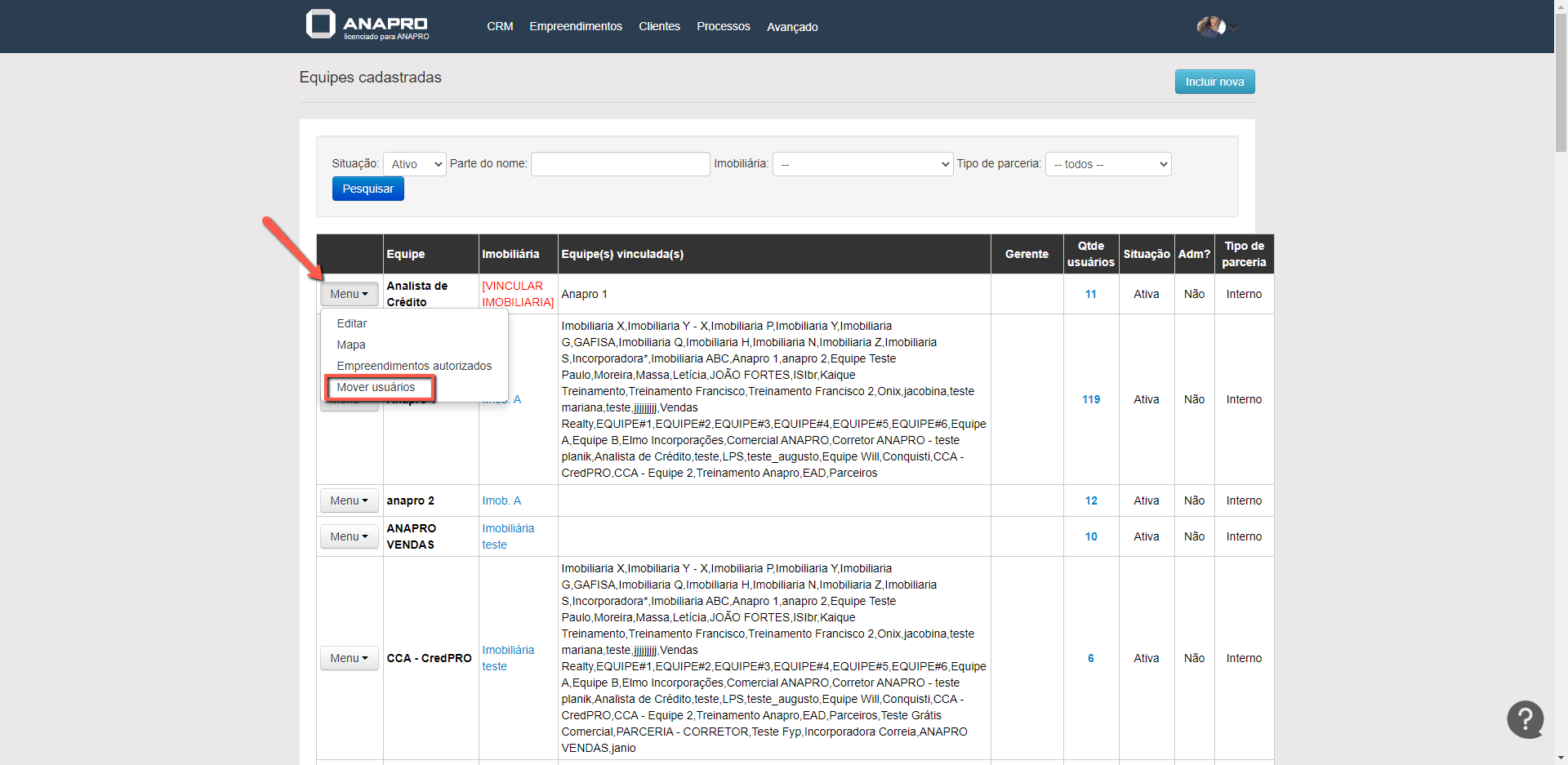
Task: Open 'Empreendimentos autorizados' menu entry
Action: tap(414, 367)
